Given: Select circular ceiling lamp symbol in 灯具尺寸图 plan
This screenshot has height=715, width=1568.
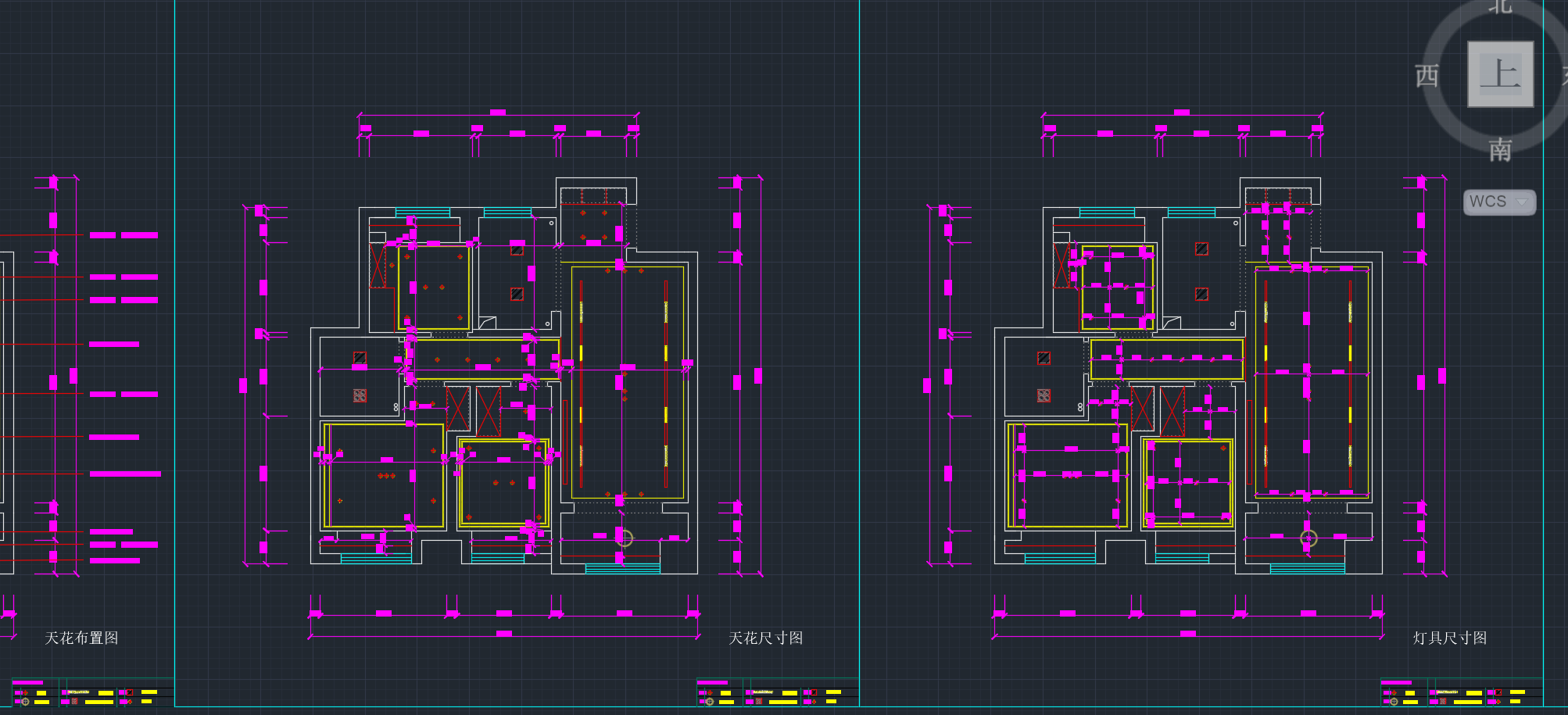Looking at the screenshot, I should [x=1308, y=538].
